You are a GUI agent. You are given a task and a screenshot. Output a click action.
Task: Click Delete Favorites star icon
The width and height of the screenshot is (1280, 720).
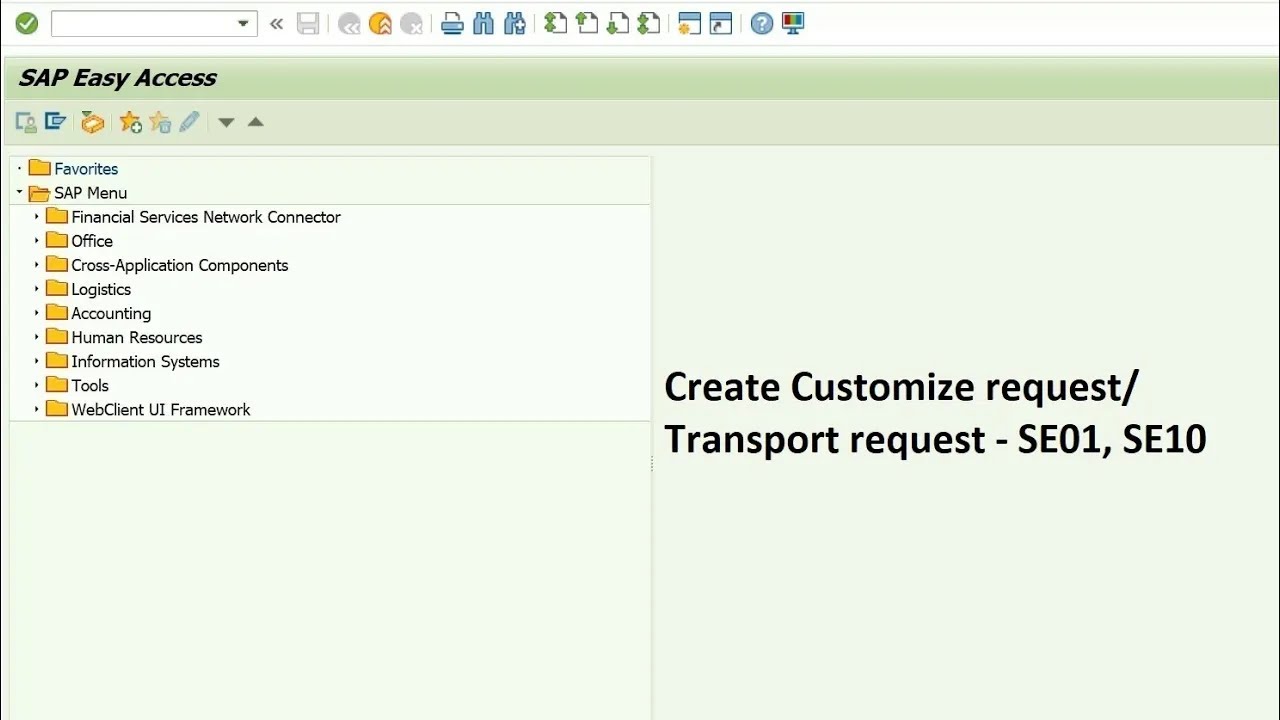(x=160, y=122)
